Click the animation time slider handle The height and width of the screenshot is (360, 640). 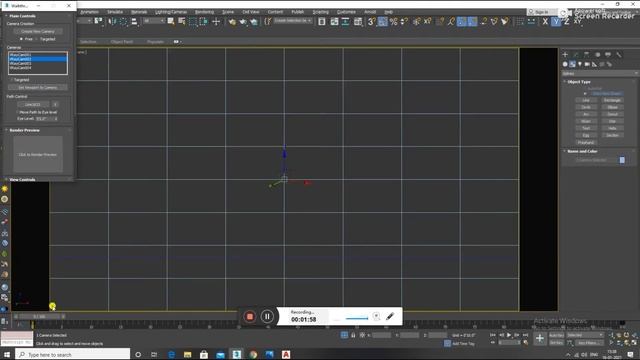click(39, 316)
